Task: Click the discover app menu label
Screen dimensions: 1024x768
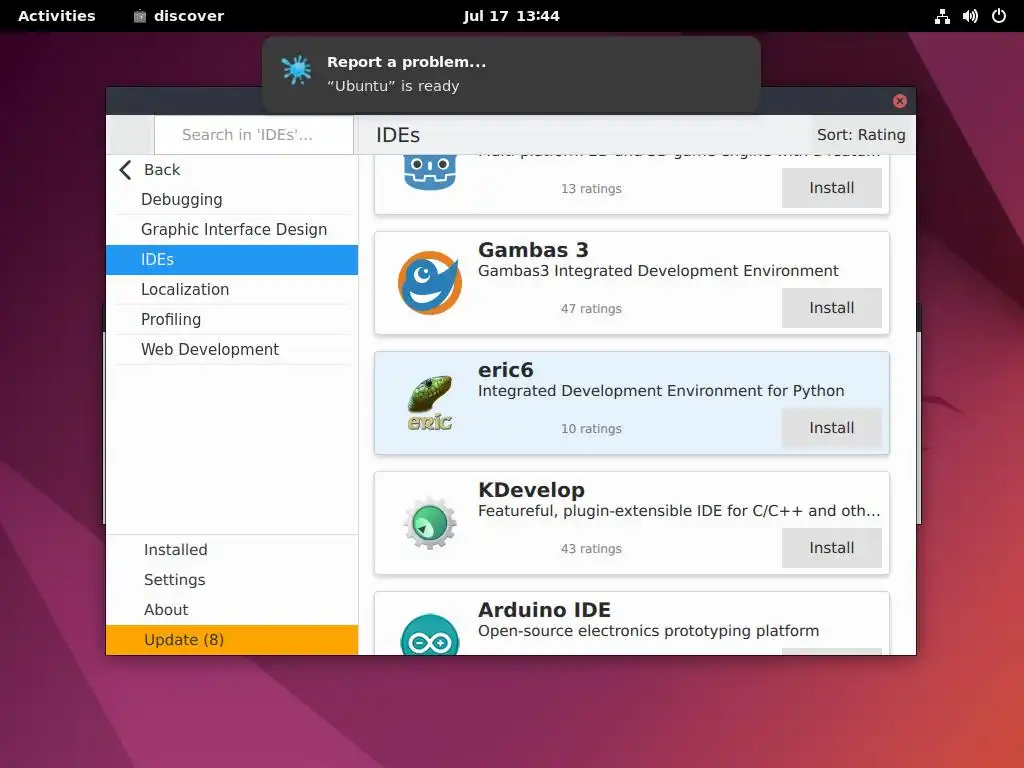Action: (x=189, y=16)
